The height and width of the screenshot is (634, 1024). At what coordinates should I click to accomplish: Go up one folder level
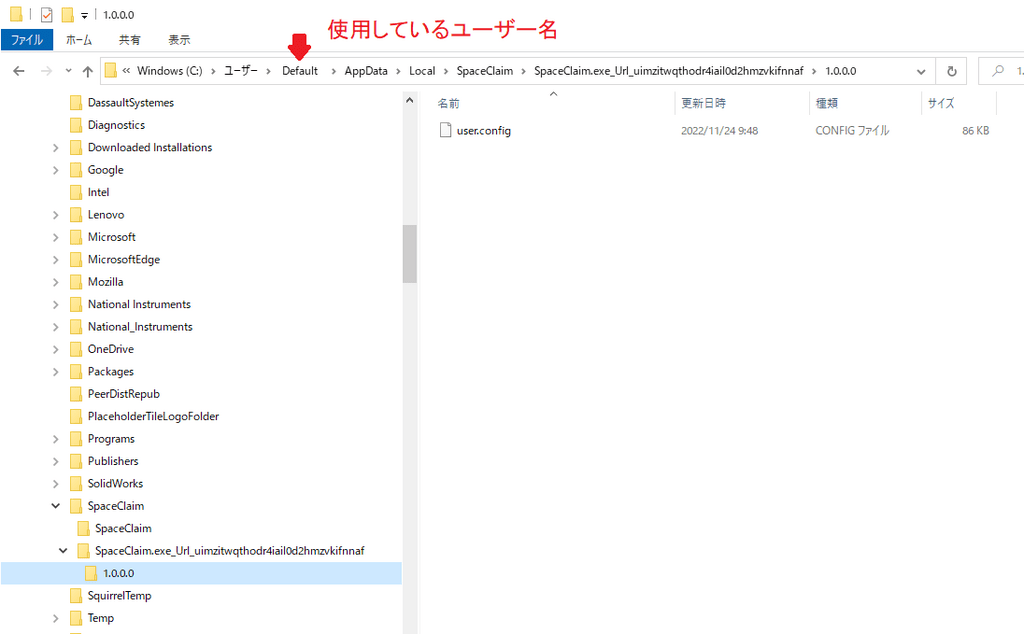[88, 71]
